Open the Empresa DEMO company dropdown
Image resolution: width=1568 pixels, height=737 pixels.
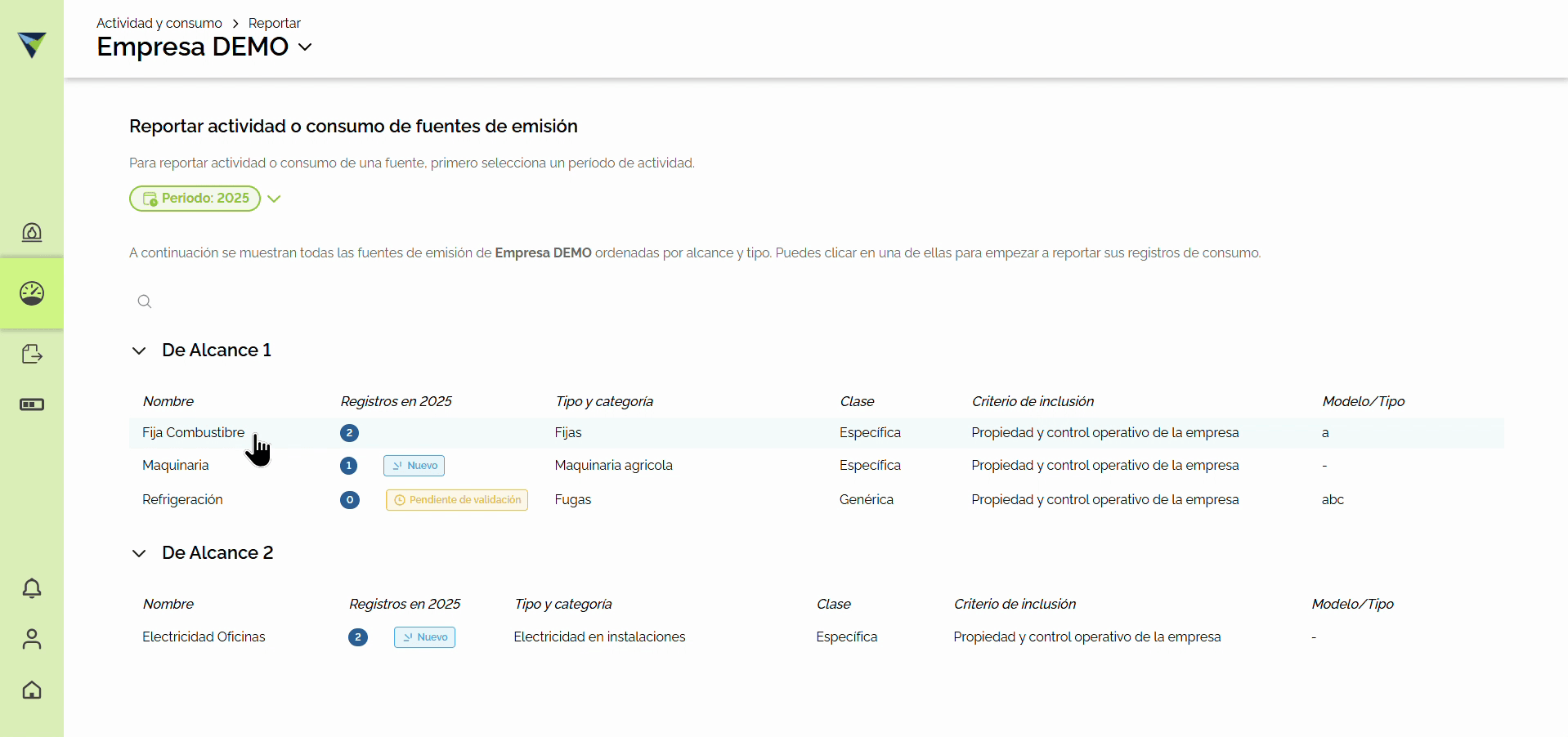pos(305,47)
